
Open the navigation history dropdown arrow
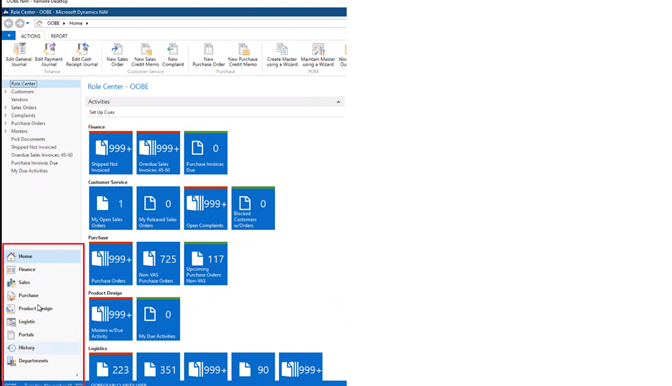[28, 23]
